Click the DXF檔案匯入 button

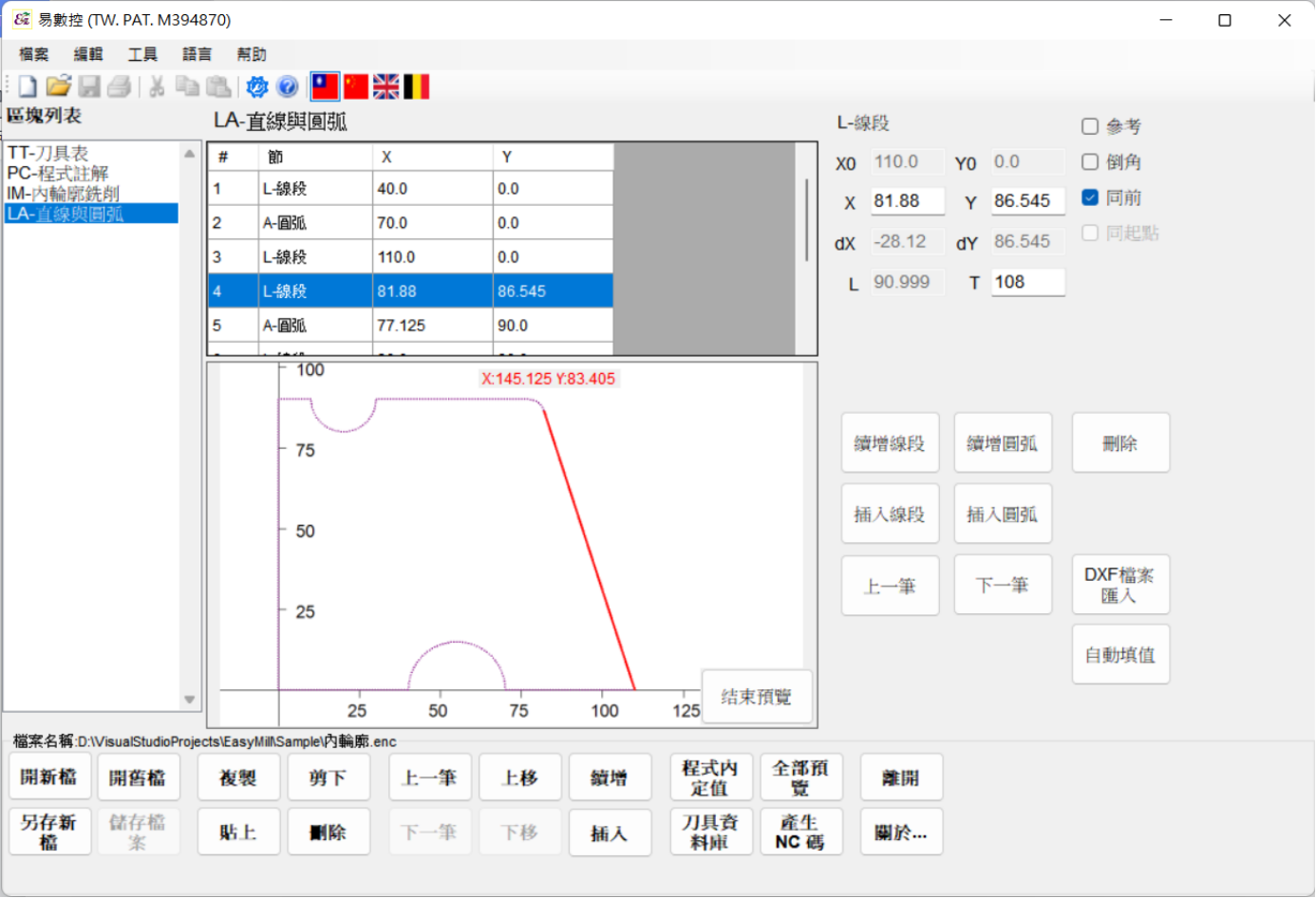pyautogui.click(x=1120, y=585)
